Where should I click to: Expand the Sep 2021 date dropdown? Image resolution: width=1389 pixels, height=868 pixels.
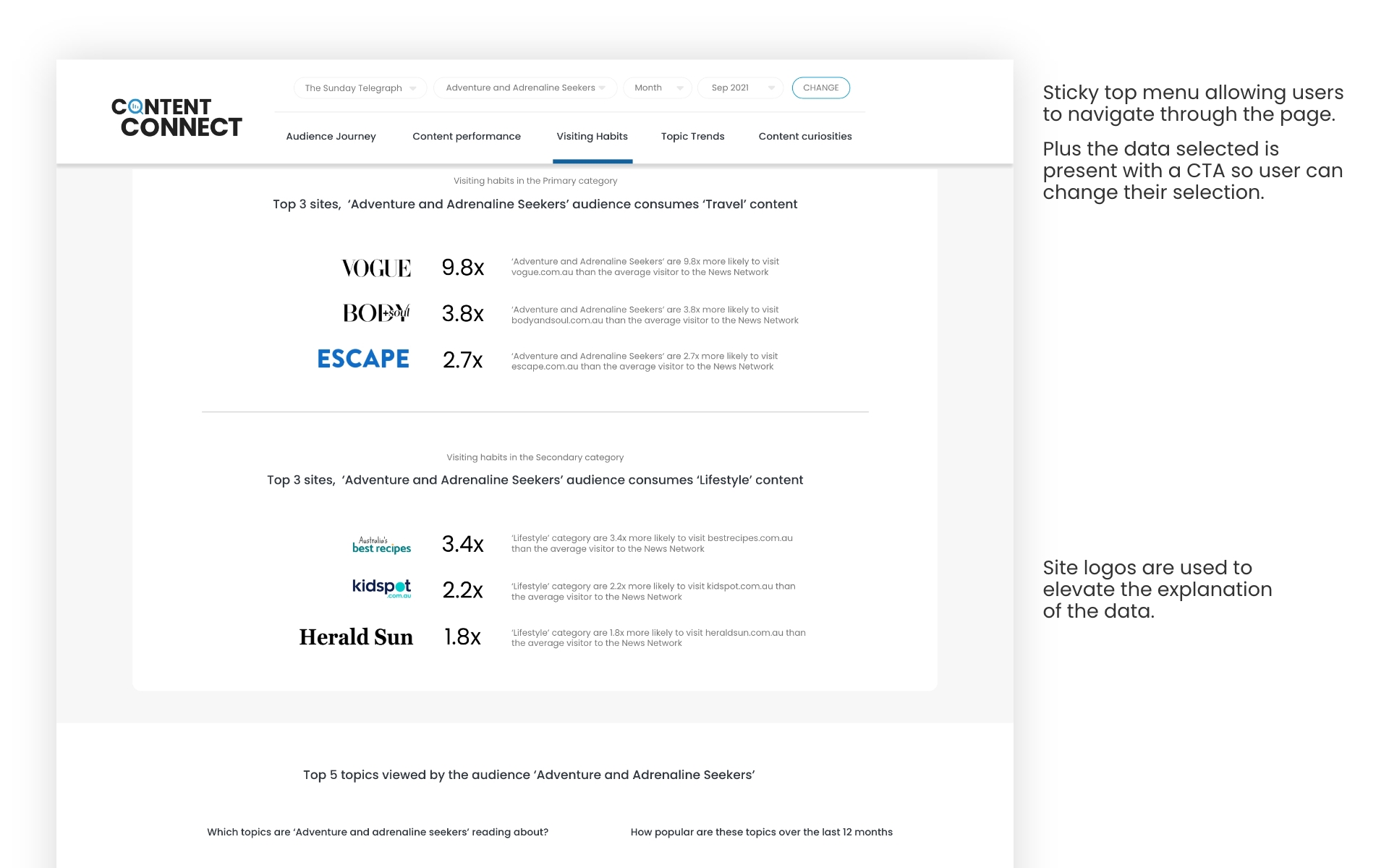740,88
